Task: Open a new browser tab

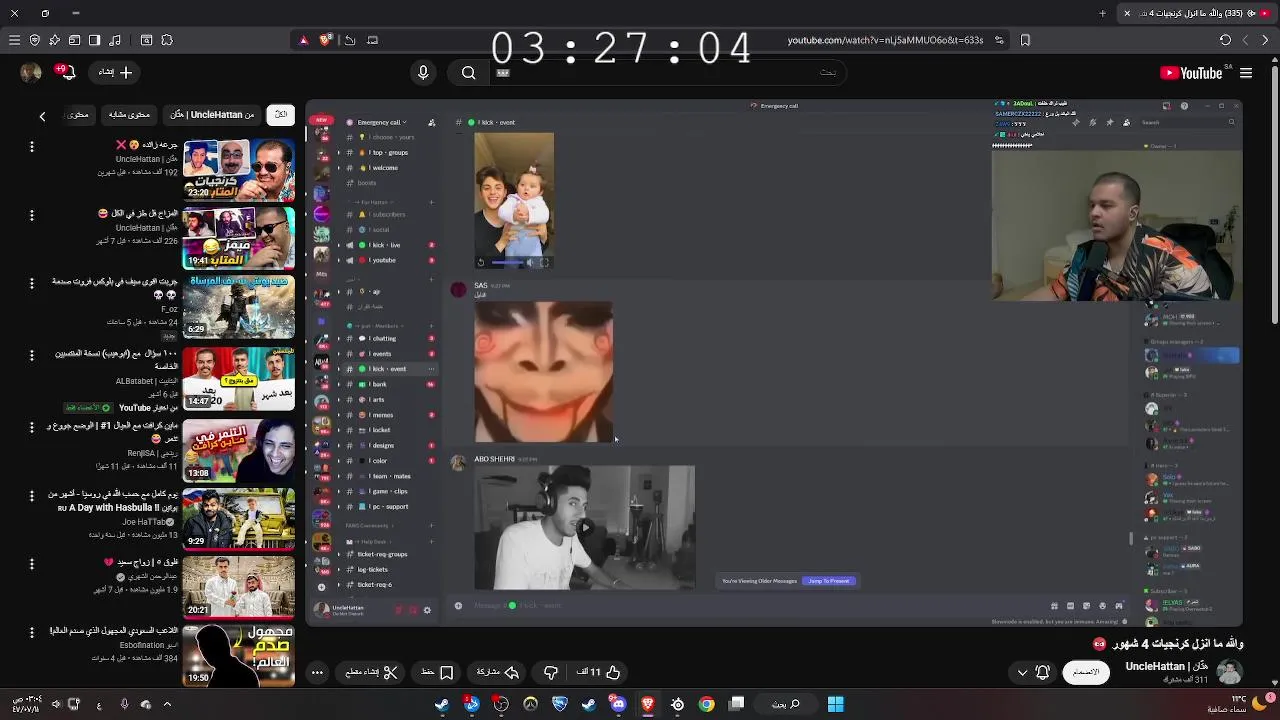Action: click(x=1103, y=13)
